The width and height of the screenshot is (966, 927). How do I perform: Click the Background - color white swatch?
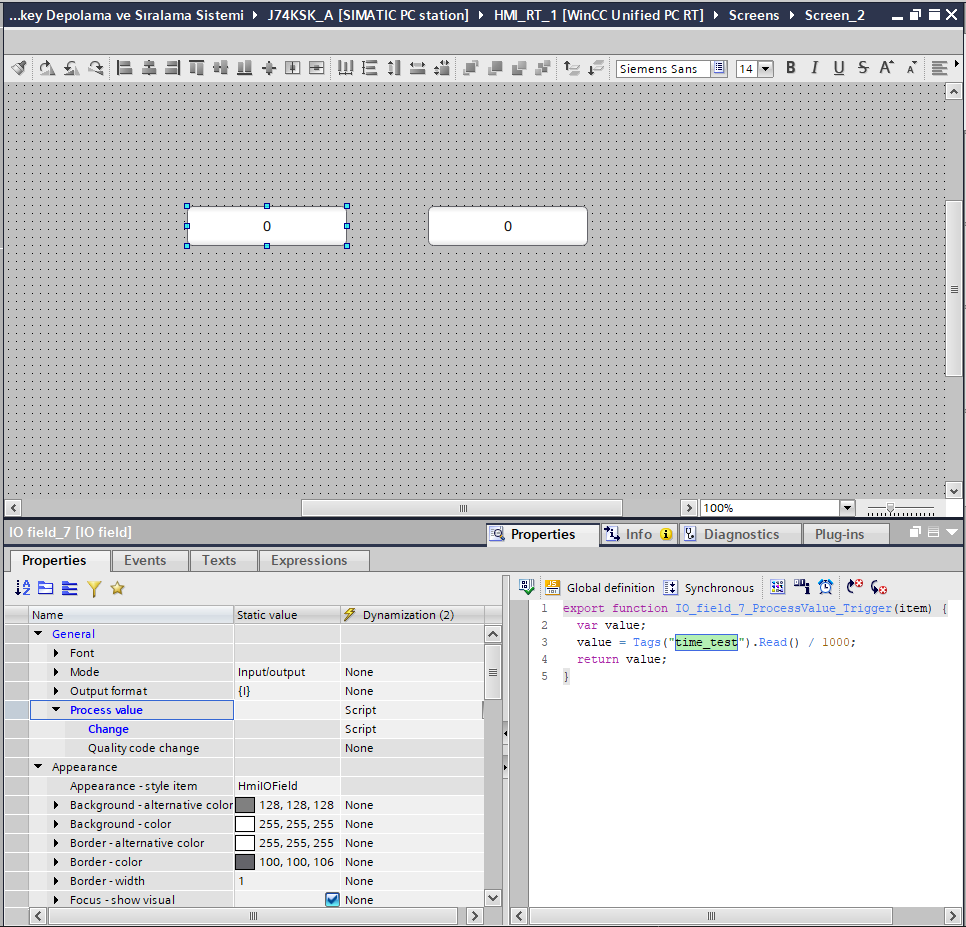coord(245,824)
